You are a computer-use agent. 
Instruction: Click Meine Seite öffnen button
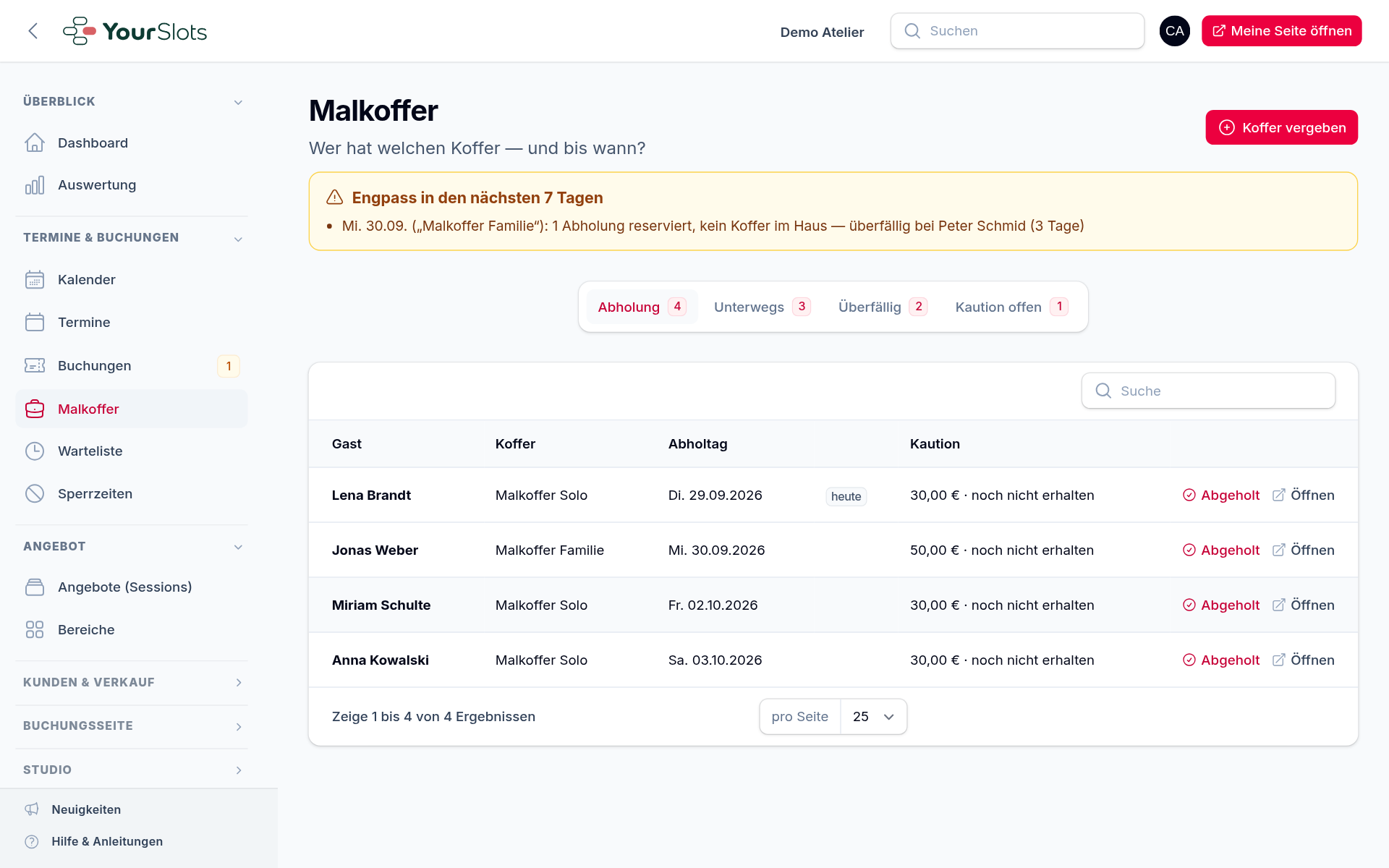1281,31
